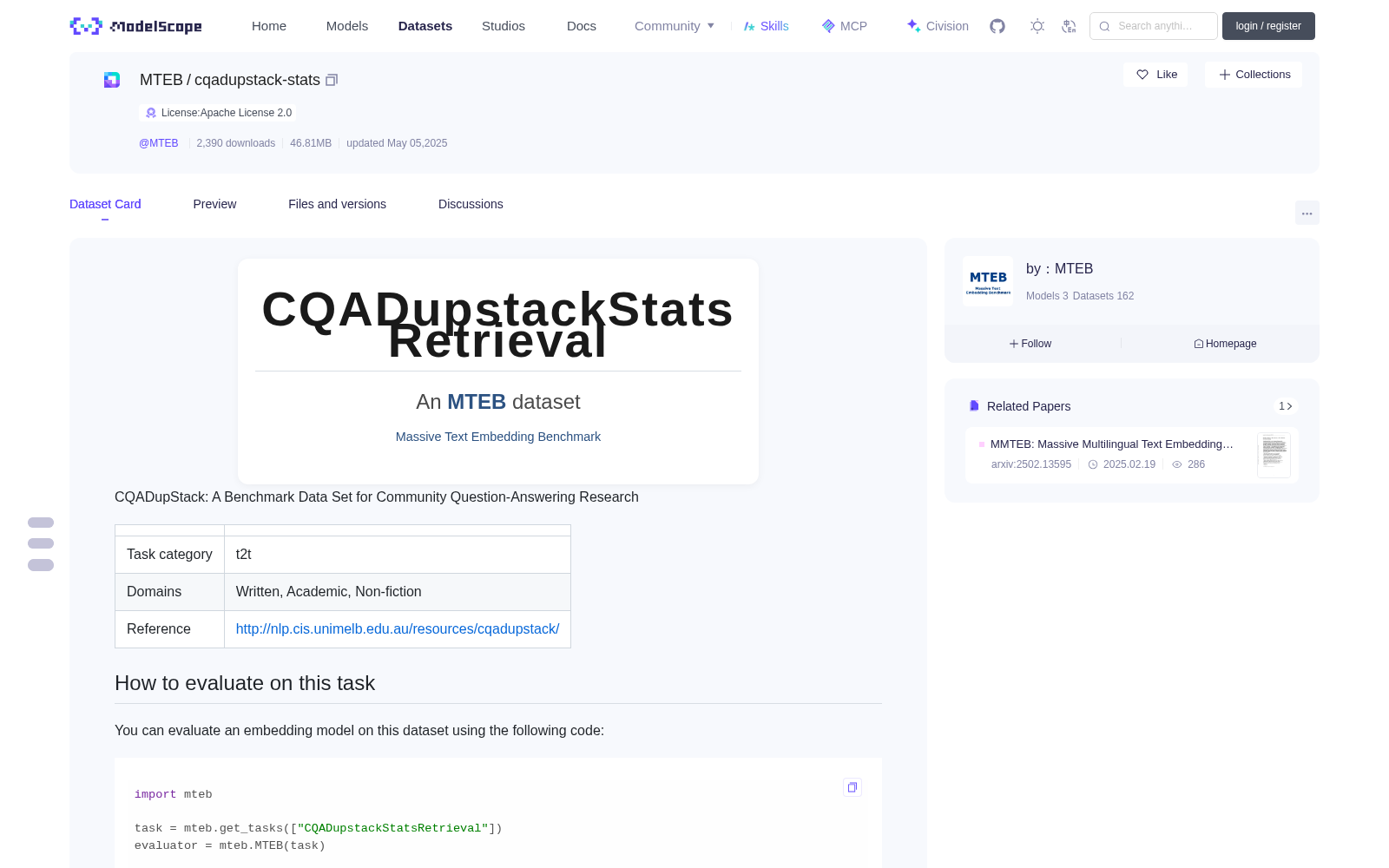Copy dataset name using copy icon

tap(332, 80)
